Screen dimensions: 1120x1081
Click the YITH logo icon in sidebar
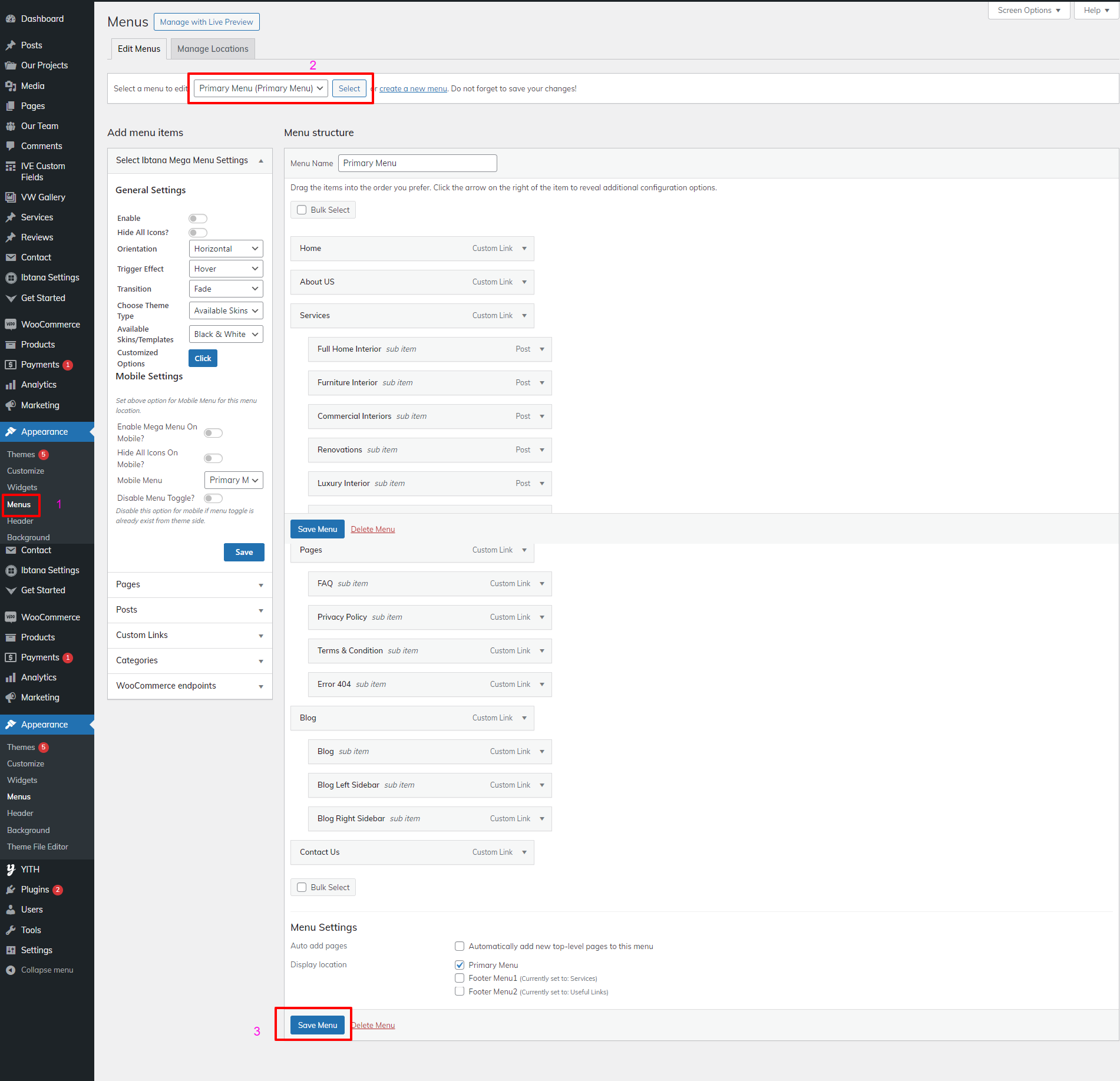click(x=11, y=870)
